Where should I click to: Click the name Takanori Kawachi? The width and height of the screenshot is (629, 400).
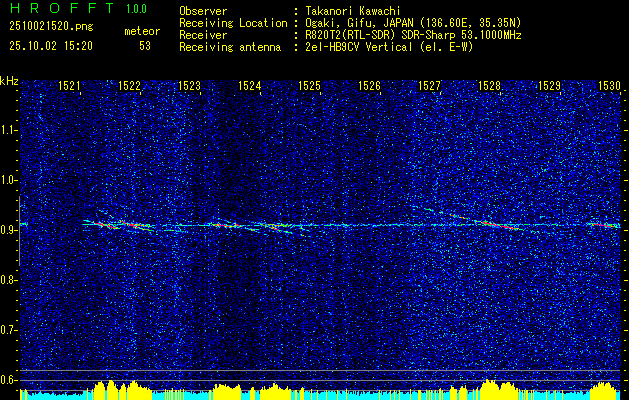354,11
